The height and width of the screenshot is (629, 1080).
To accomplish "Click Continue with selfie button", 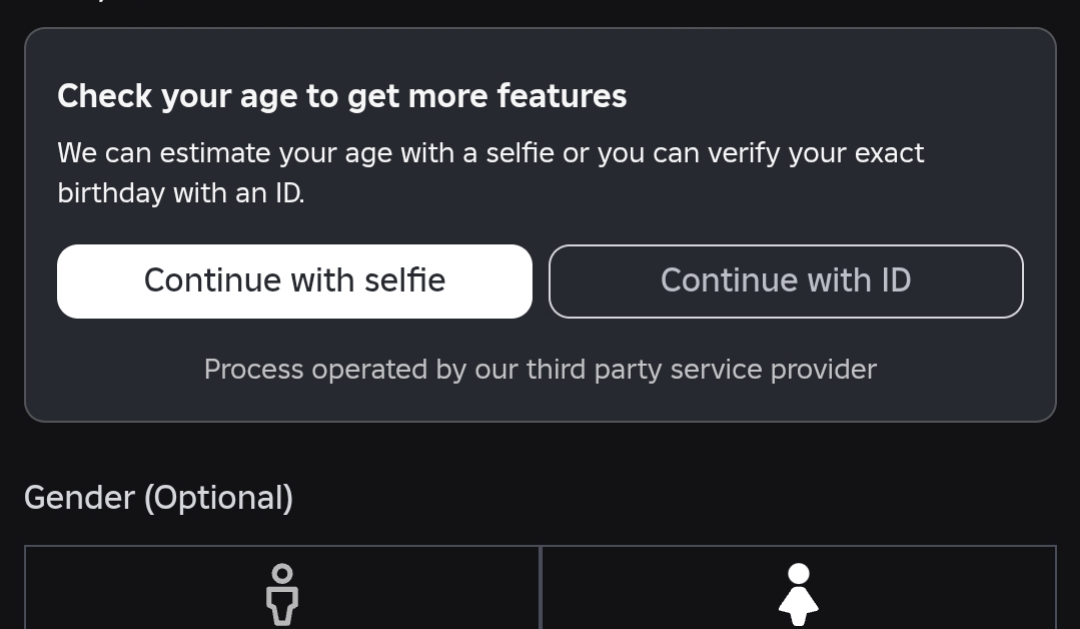I will pyautogui.click(x=294, y=281).
